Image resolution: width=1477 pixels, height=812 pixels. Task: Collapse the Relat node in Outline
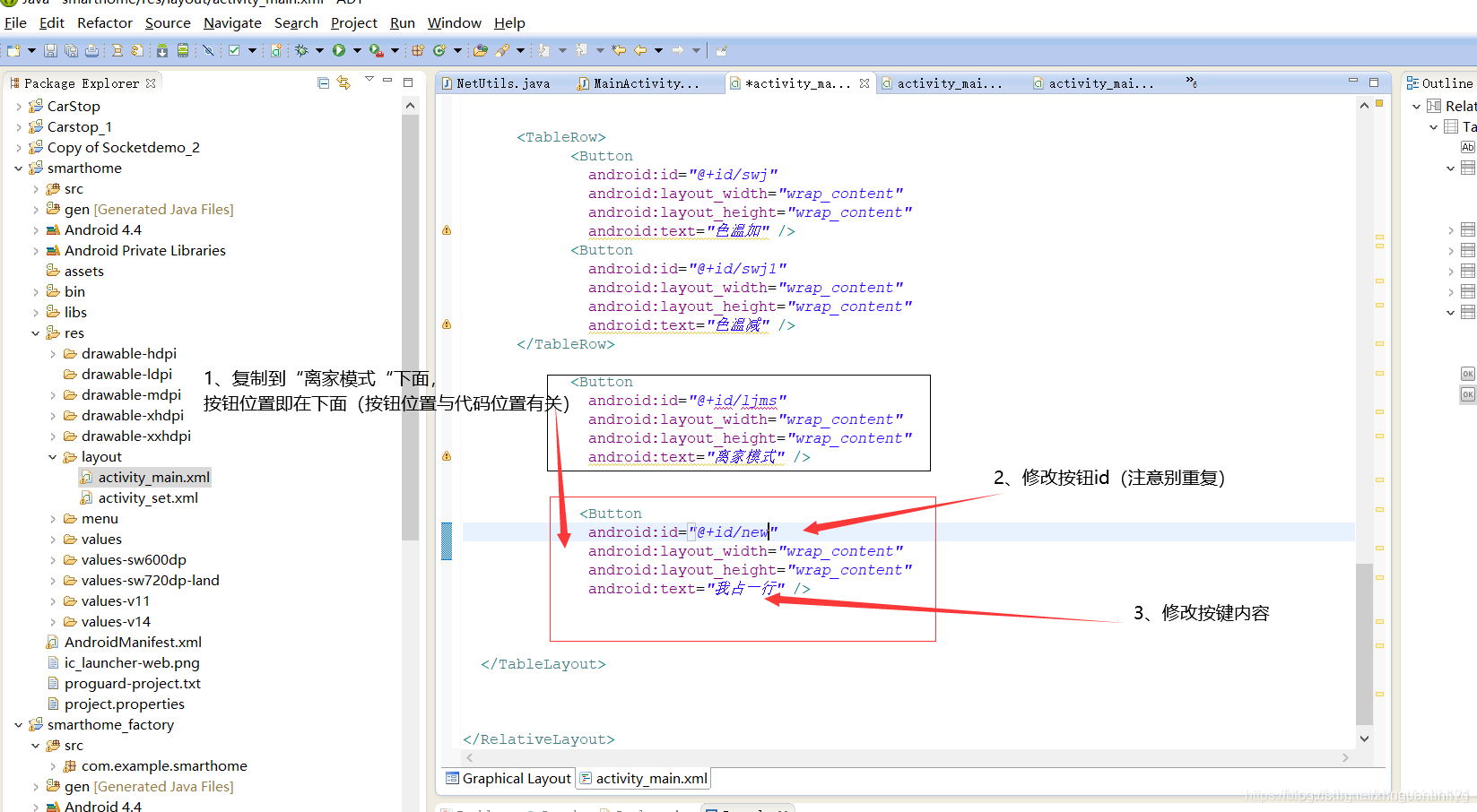click(x=1417, y=106)
